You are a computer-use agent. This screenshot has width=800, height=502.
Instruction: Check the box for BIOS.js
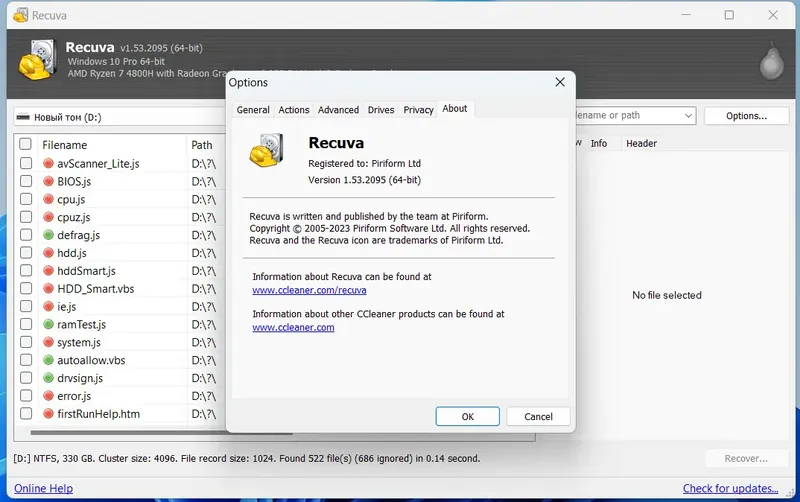pyautogui.click(x=26, y=181)
